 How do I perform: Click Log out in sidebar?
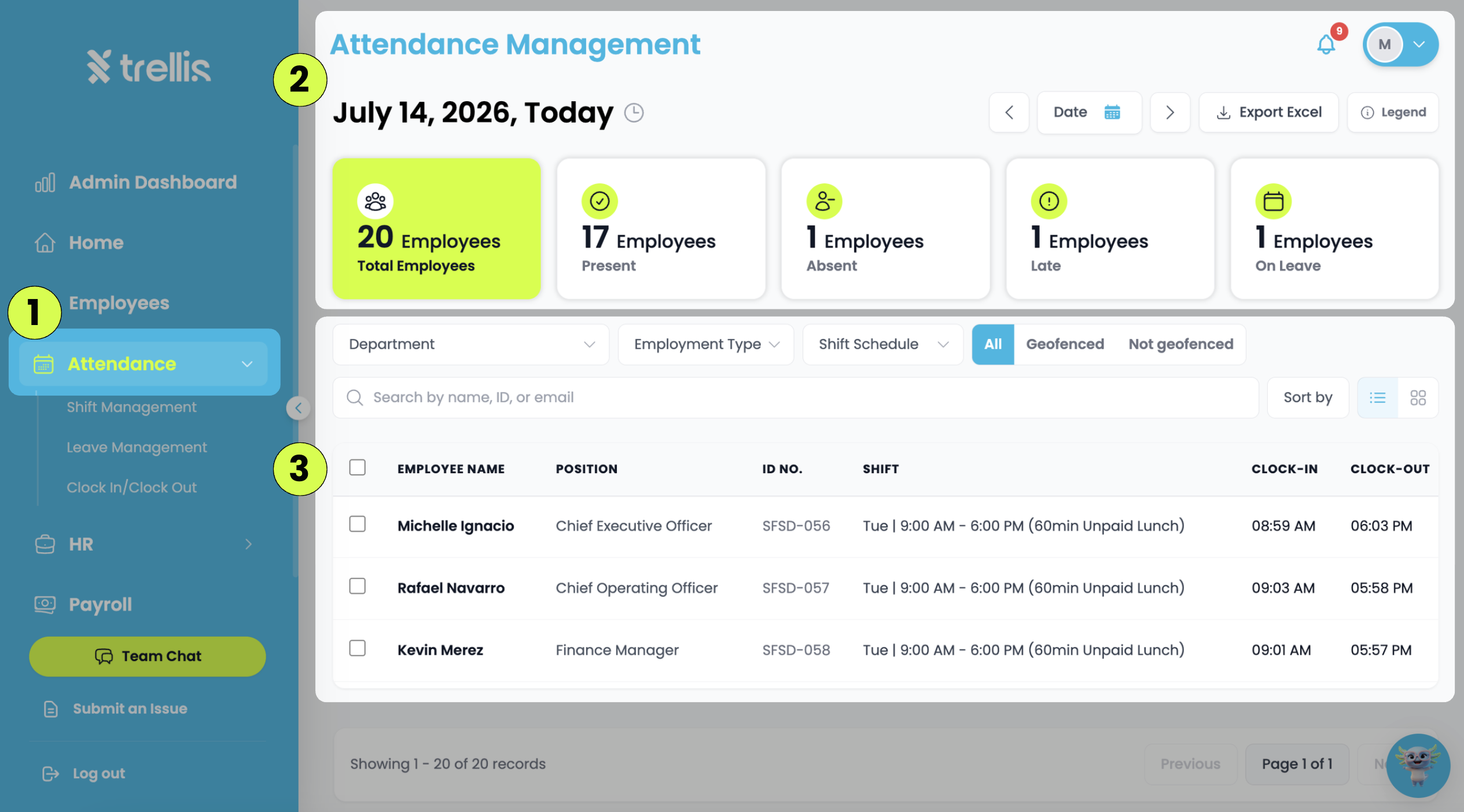pos(84,773)
